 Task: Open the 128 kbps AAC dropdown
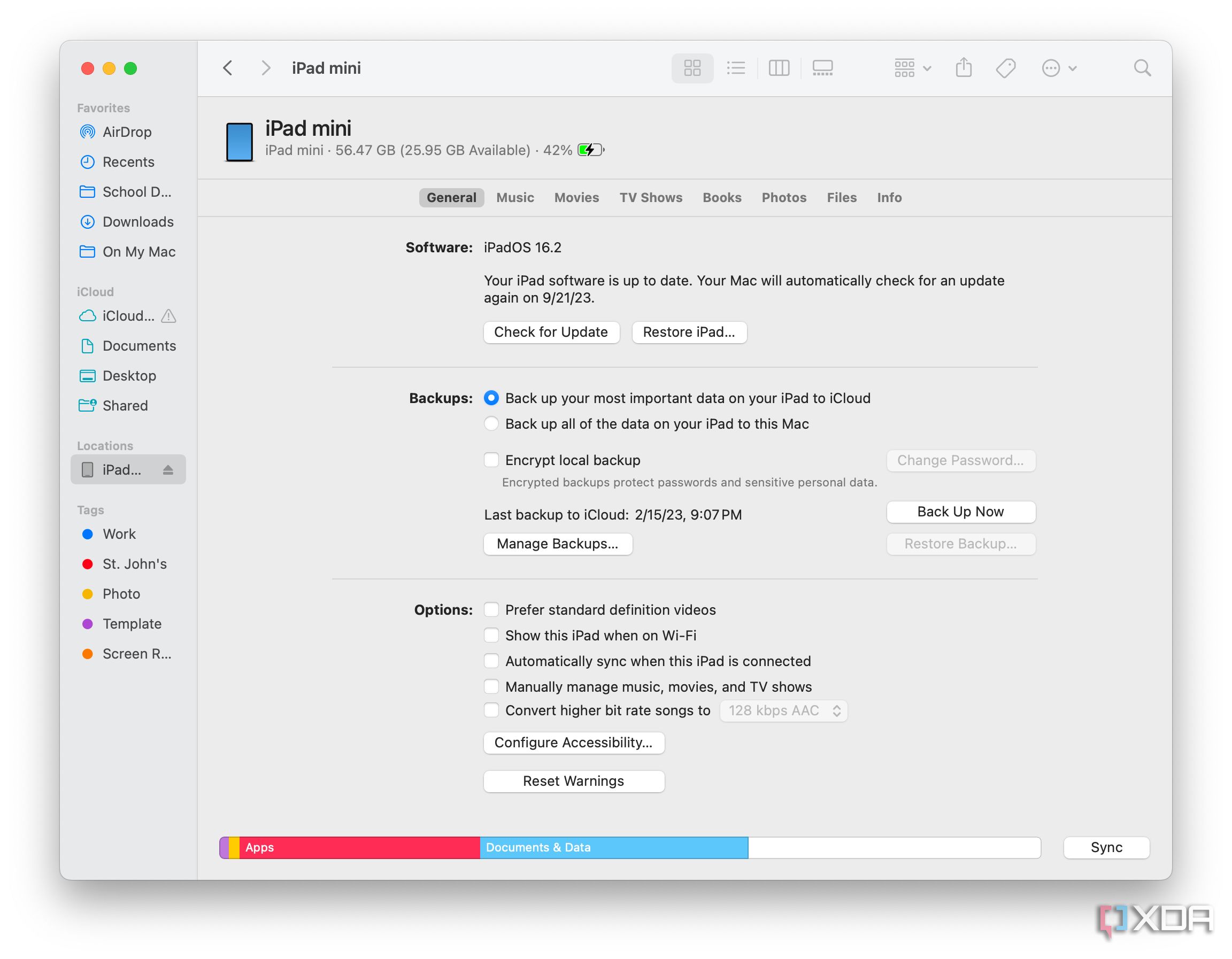(783, 710)
